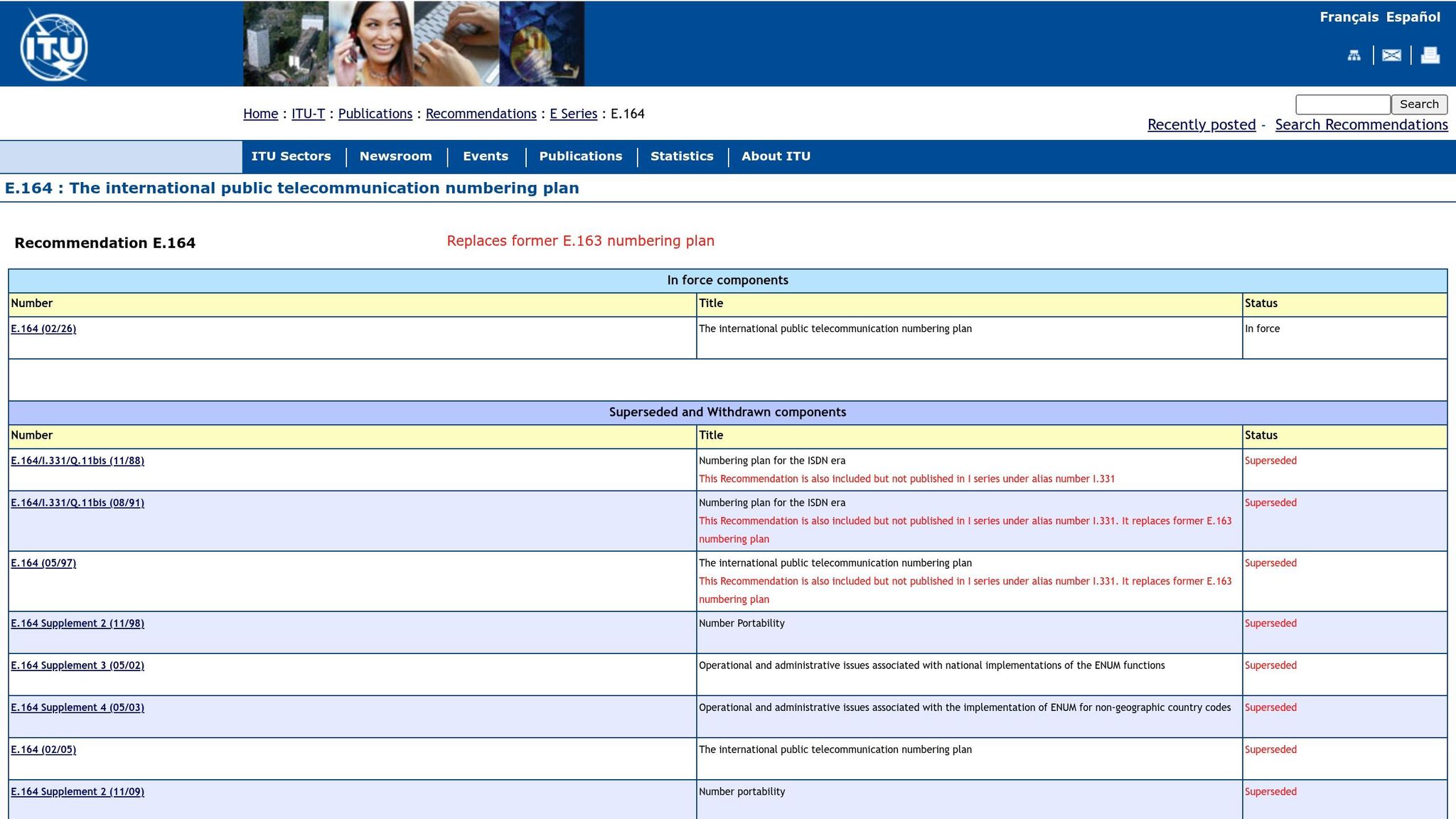
Task: Click the Superseded status in the E.164 (02/05) row
Action: coord(1270,749)
